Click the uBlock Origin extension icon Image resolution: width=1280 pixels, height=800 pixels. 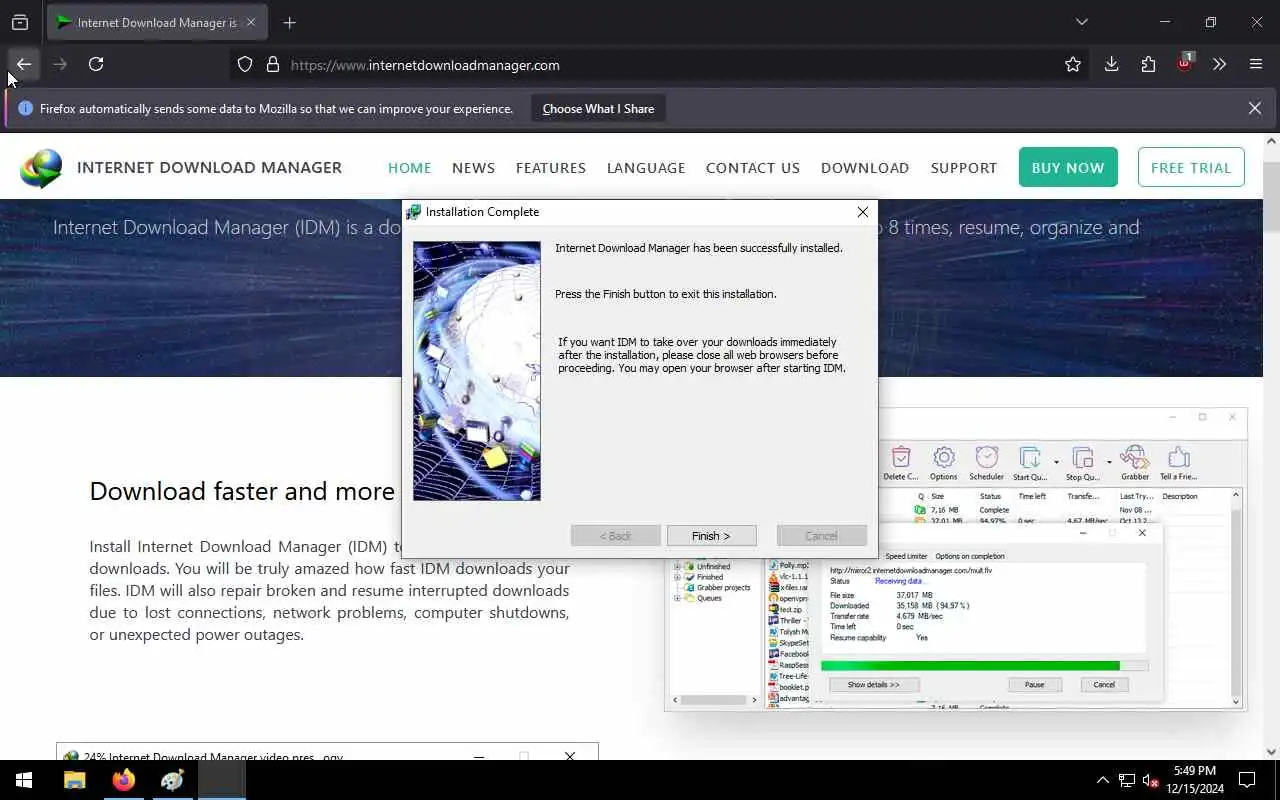tap(1184, 65)
